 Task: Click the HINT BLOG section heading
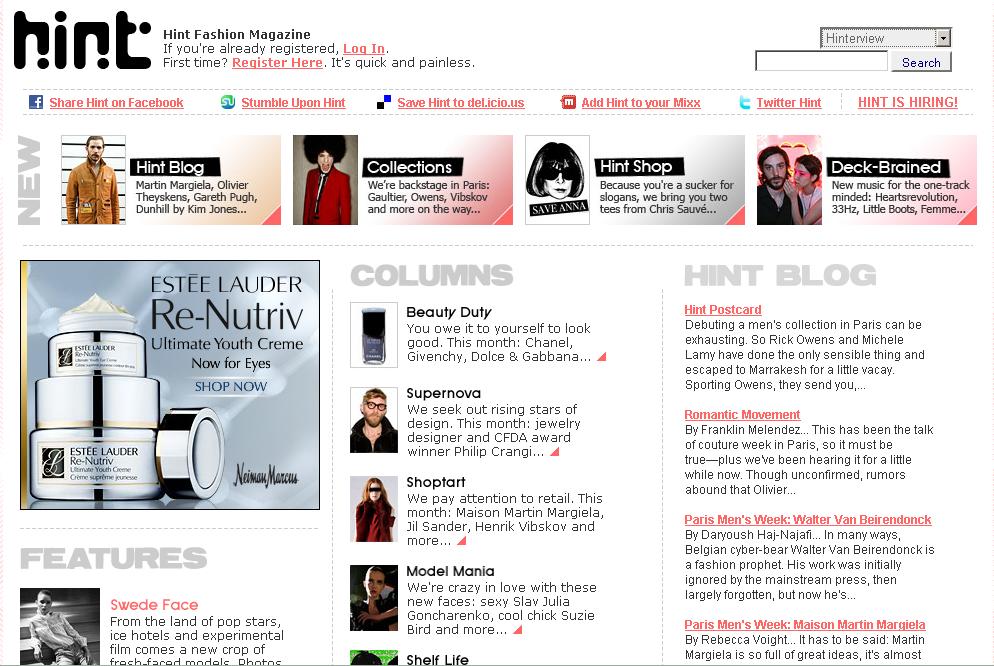tap(780, 276)
